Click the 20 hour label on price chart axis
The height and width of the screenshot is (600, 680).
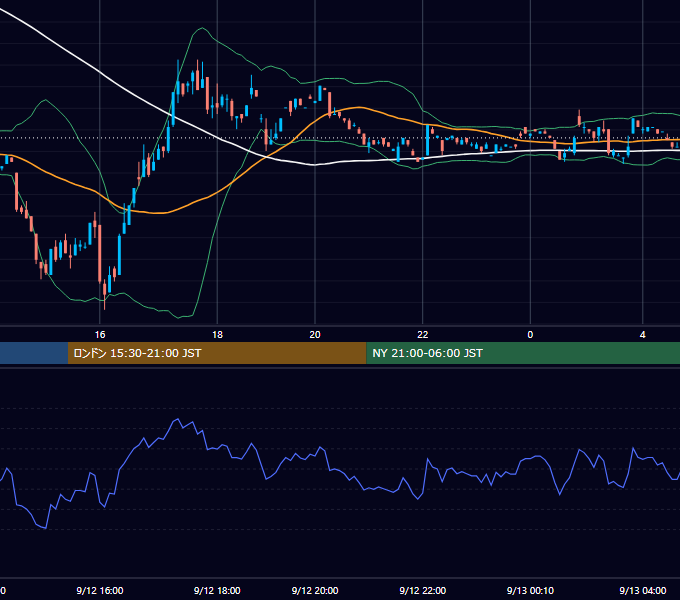(x=315, y=334)
